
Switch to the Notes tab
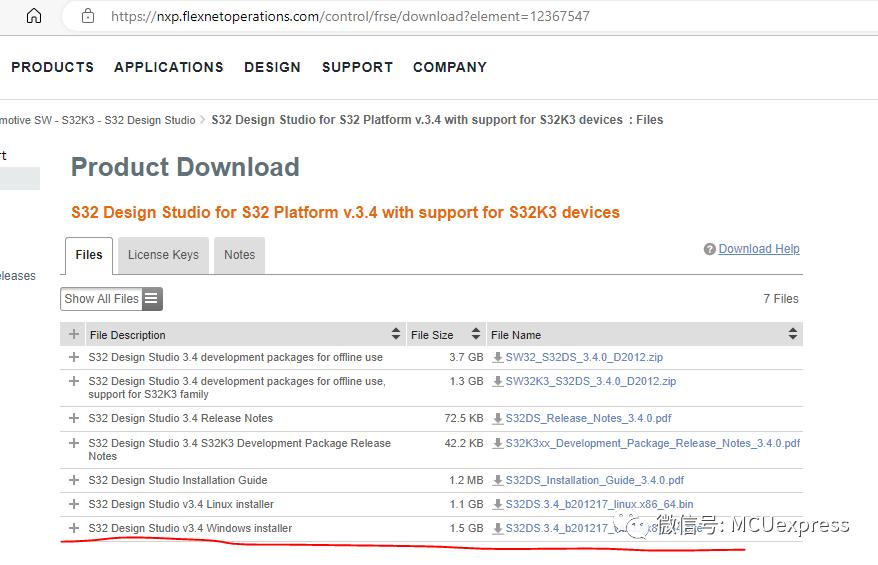coord(239,255)
